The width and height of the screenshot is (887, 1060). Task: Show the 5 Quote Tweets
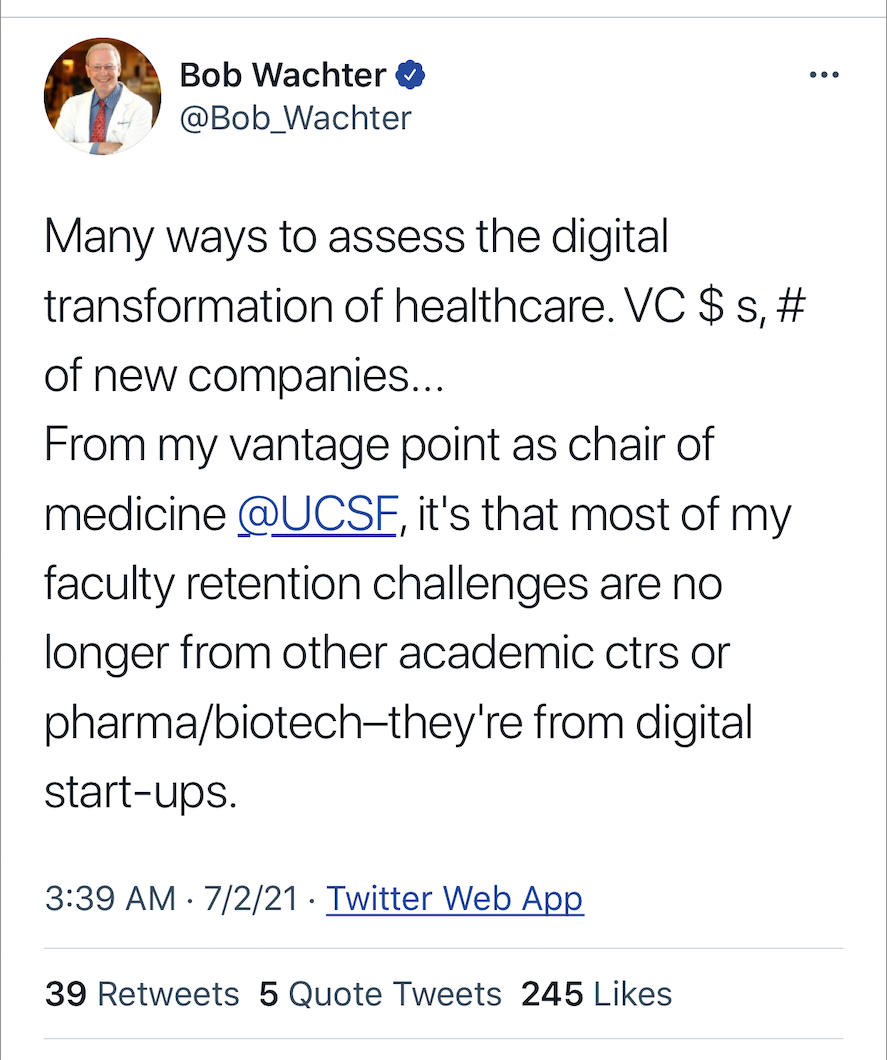coord(380,994)
